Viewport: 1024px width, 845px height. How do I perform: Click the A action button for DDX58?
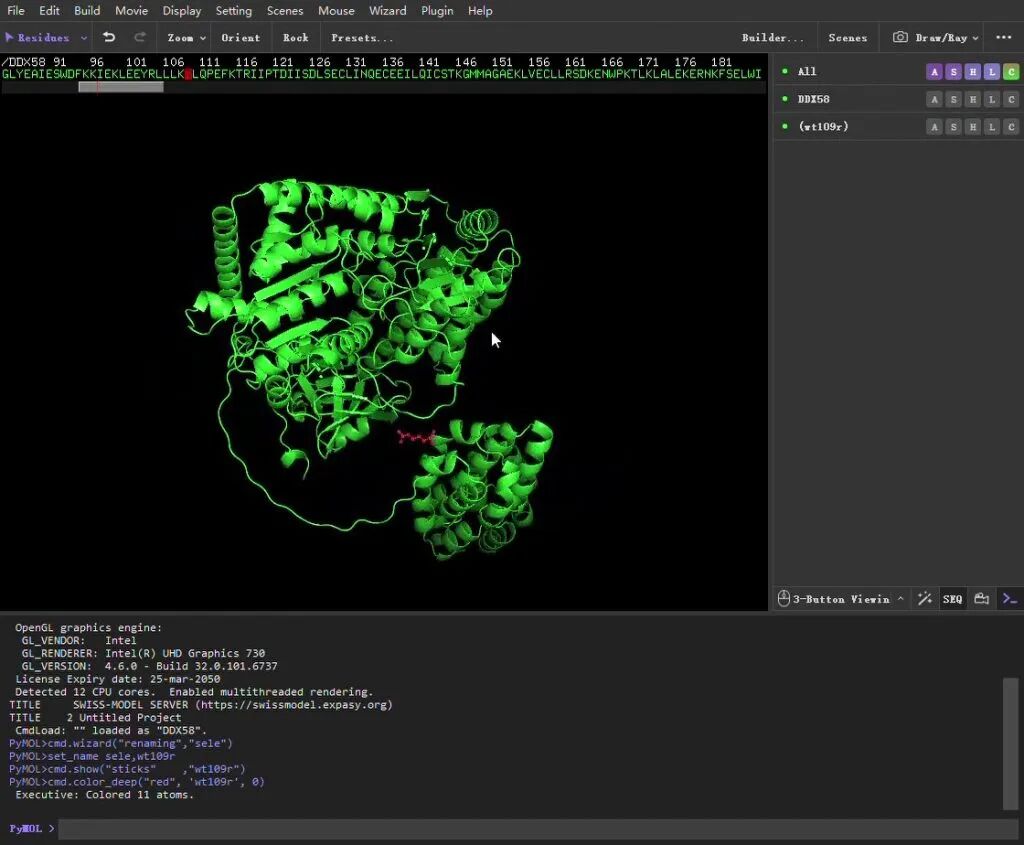934,99
